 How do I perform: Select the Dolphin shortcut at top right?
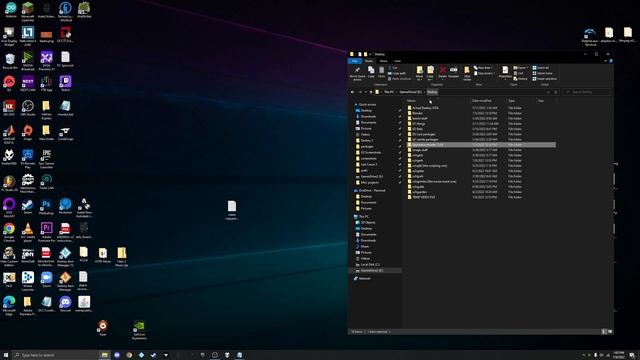coord(590,36)
